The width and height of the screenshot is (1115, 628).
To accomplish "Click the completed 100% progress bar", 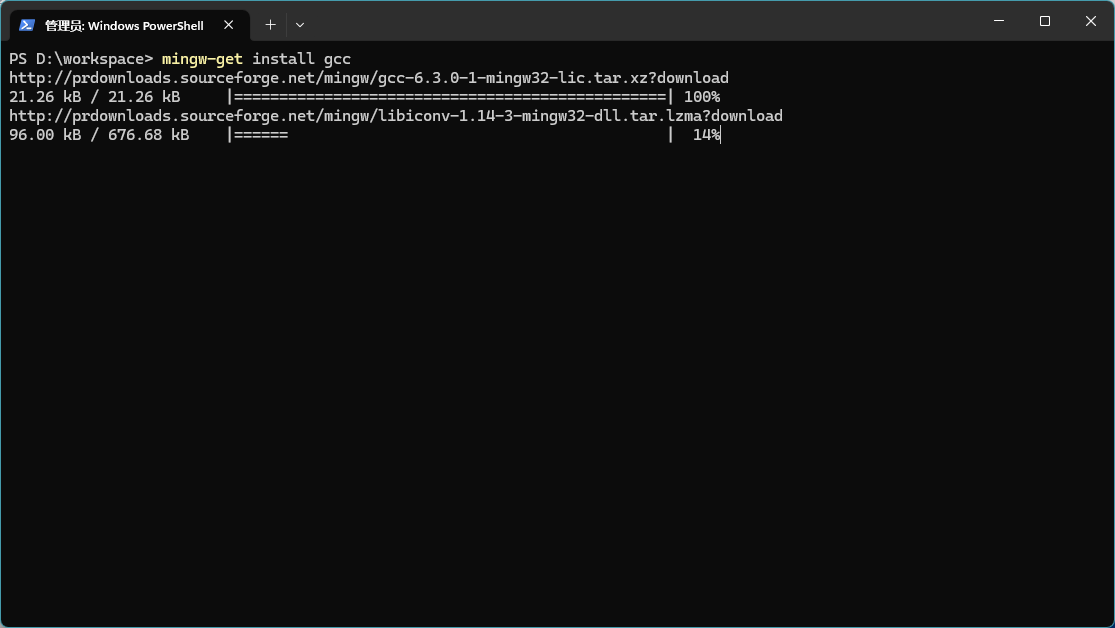I will click(450, 97).
